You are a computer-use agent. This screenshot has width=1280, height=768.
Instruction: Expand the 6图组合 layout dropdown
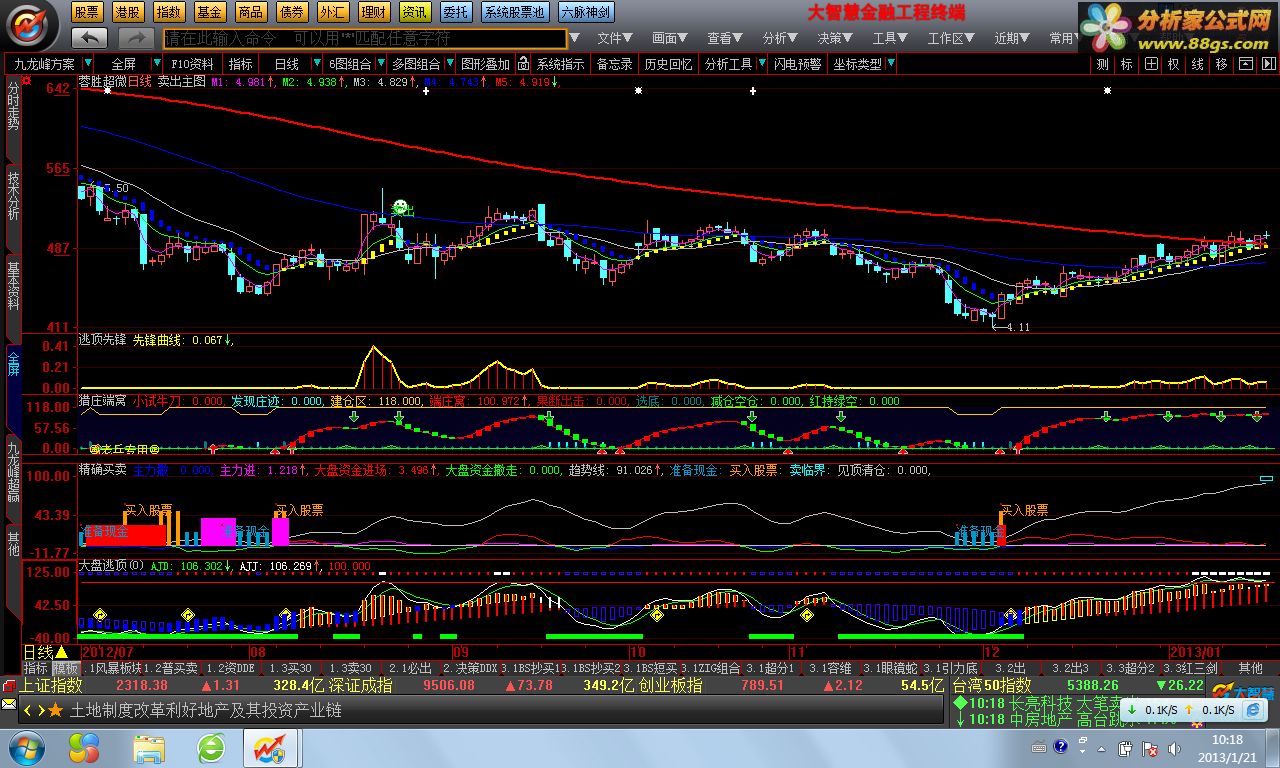point(380,63)
